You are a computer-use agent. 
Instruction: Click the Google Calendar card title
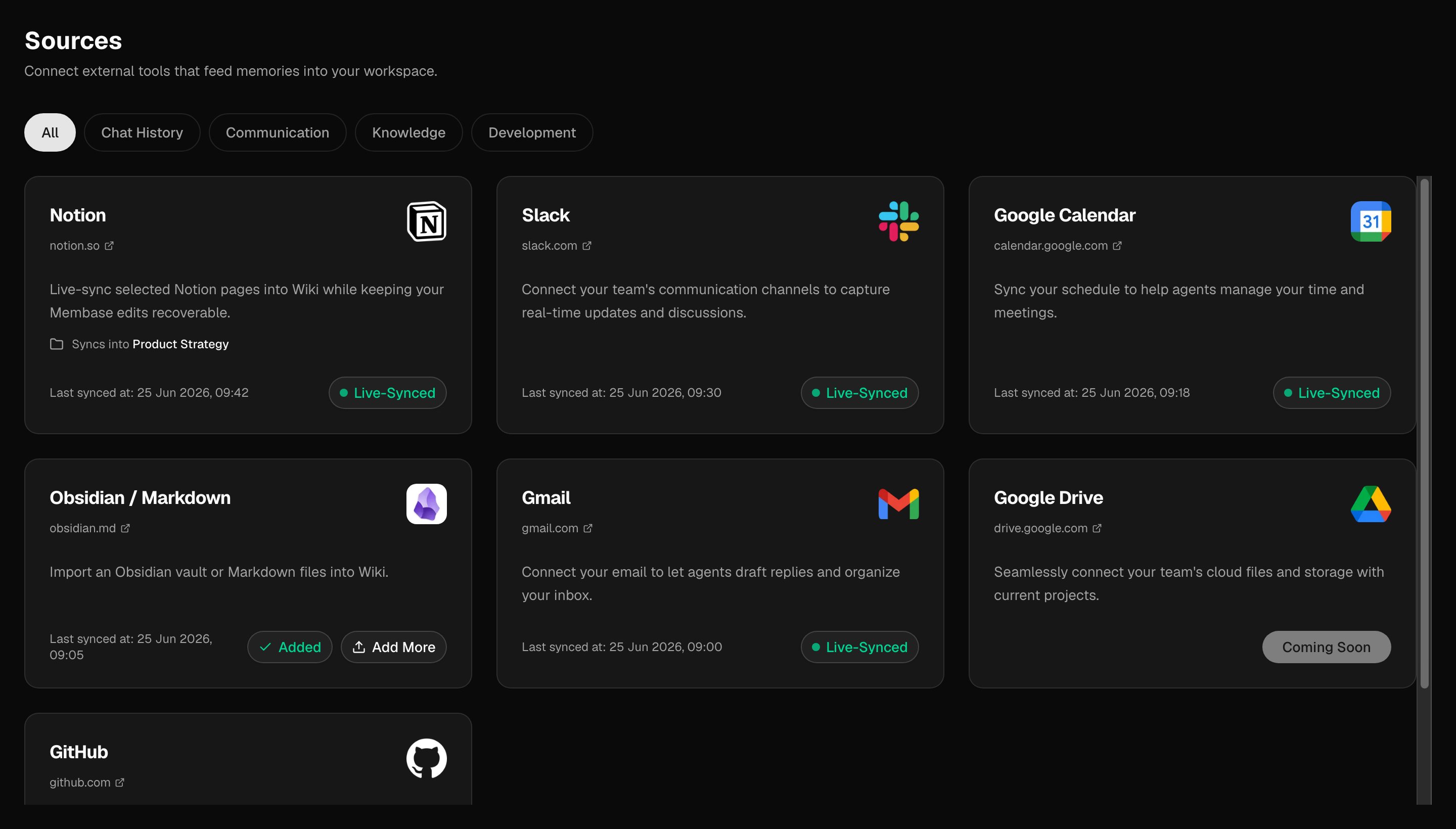click(1064, 215)
